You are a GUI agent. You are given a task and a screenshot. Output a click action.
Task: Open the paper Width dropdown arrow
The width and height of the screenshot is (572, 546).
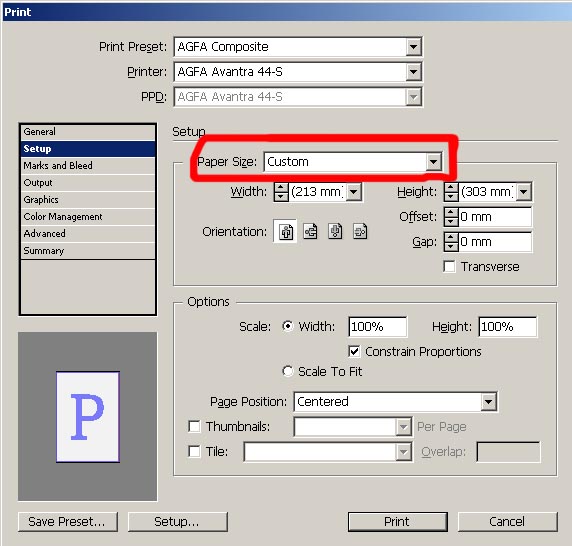pos(354,191)
